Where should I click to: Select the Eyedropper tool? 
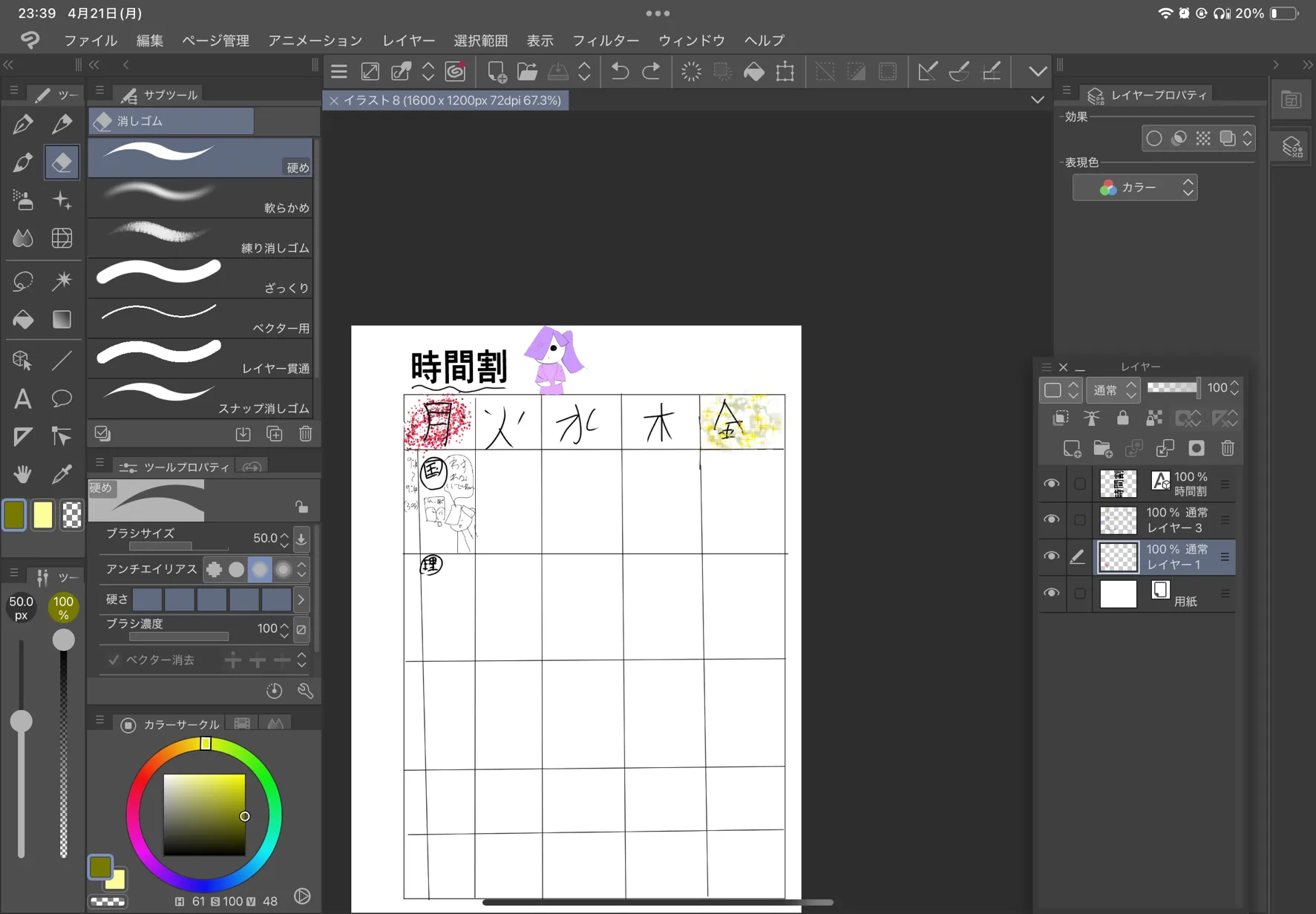62,474
